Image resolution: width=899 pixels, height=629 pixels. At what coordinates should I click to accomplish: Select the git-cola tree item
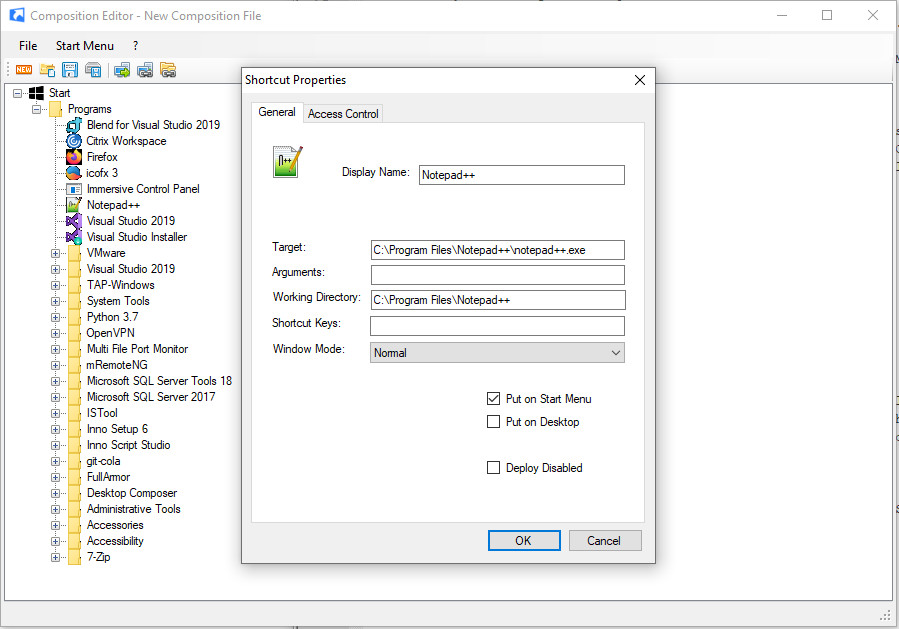click(x=103, y=461)
